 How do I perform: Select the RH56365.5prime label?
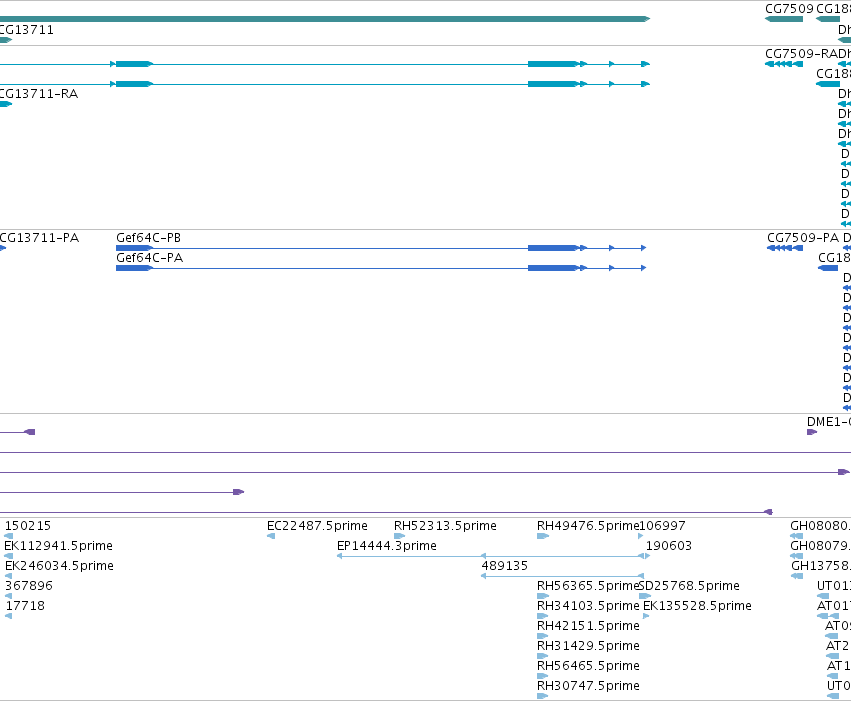588,586
